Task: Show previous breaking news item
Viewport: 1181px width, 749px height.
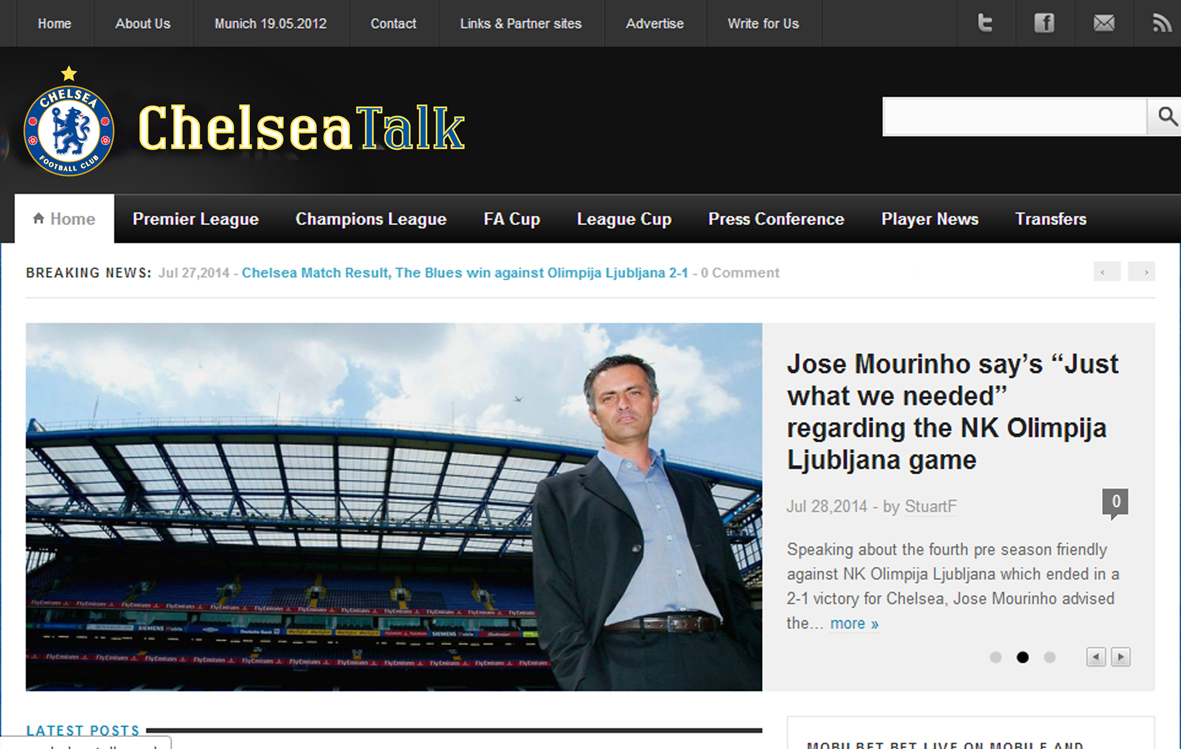Action: [x=1106, y=271]
